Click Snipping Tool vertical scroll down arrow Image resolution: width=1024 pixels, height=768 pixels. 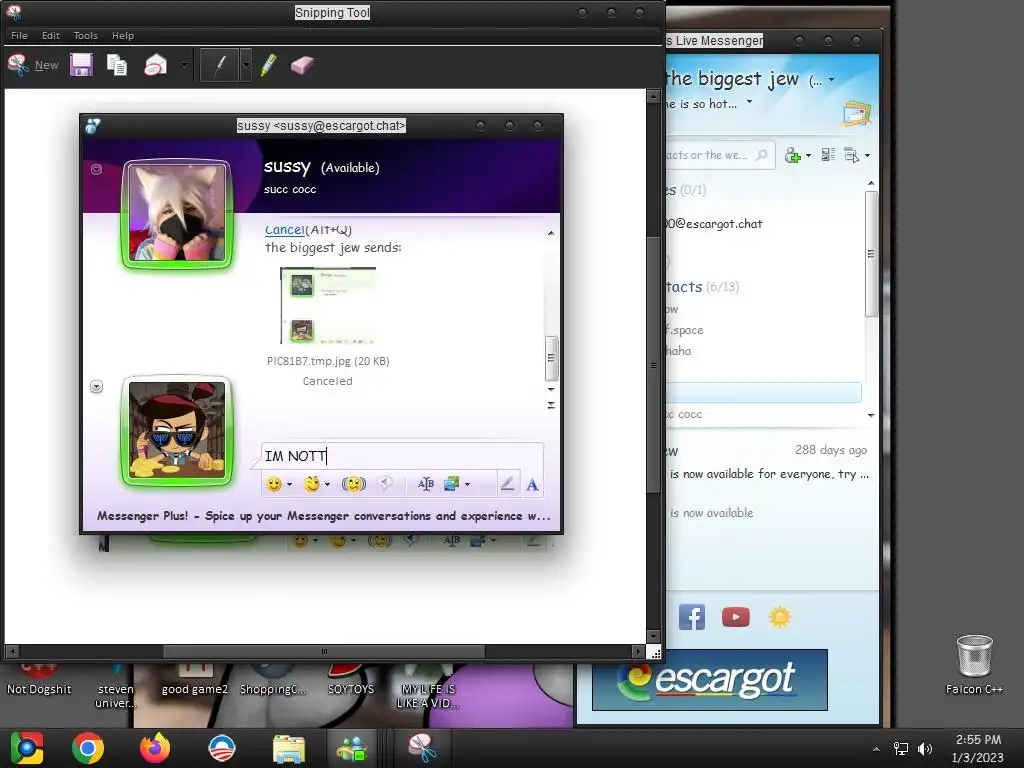click(x=653, y=635)
